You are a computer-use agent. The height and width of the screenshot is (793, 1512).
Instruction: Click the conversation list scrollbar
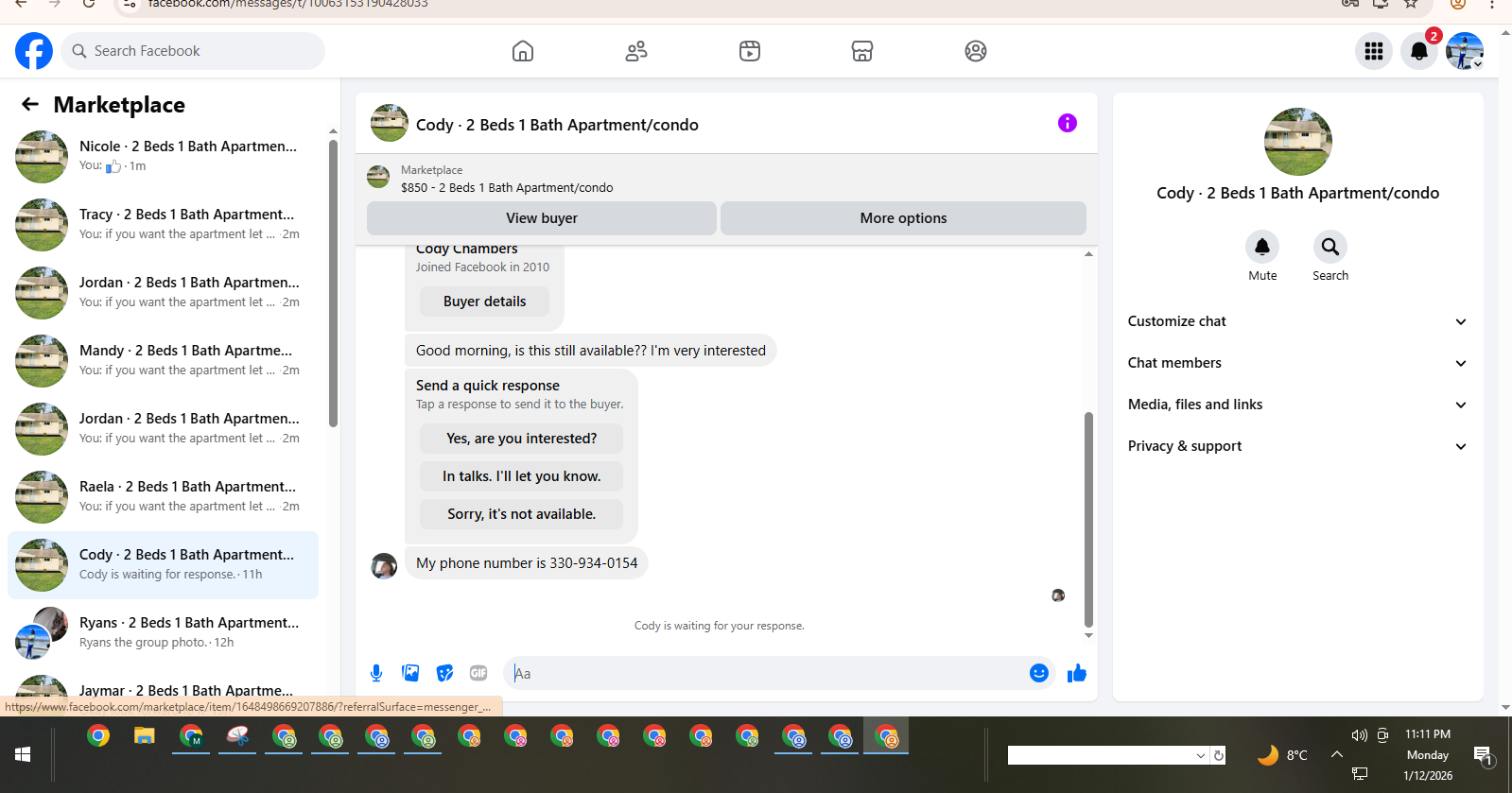[x=333, y=284]
